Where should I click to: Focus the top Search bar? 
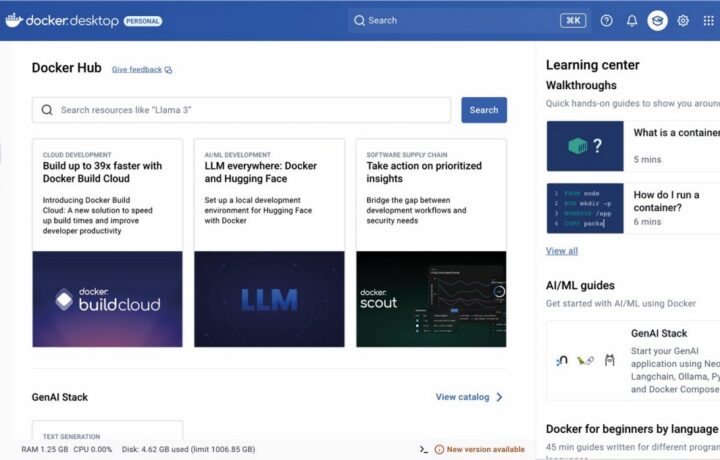469,21
